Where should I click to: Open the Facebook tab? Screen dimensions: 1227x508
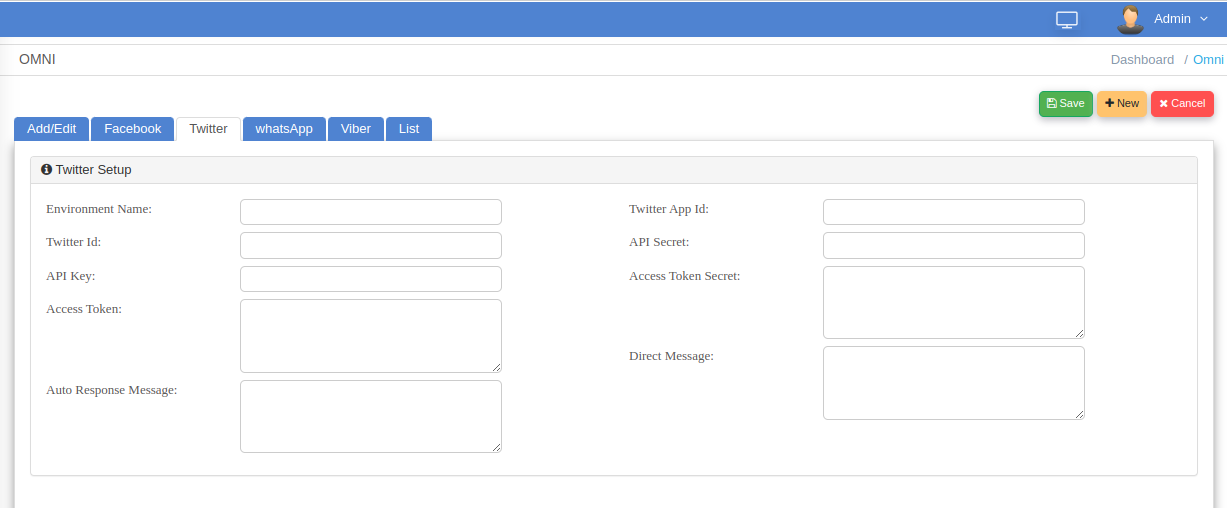tap(132, 129)
